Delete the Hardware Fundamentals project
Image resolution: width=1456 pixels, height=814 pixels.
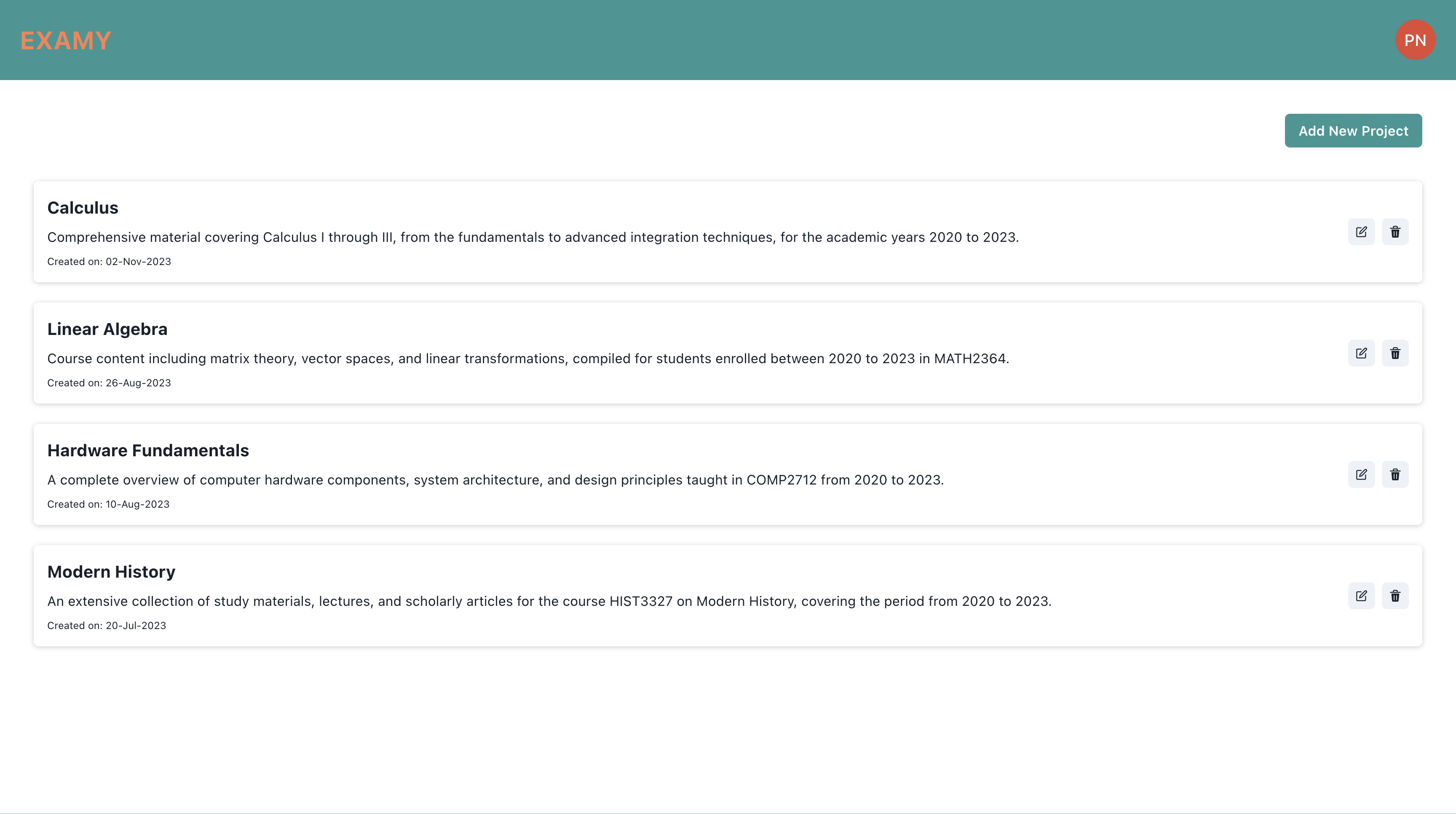click(x=1395, y=475)
